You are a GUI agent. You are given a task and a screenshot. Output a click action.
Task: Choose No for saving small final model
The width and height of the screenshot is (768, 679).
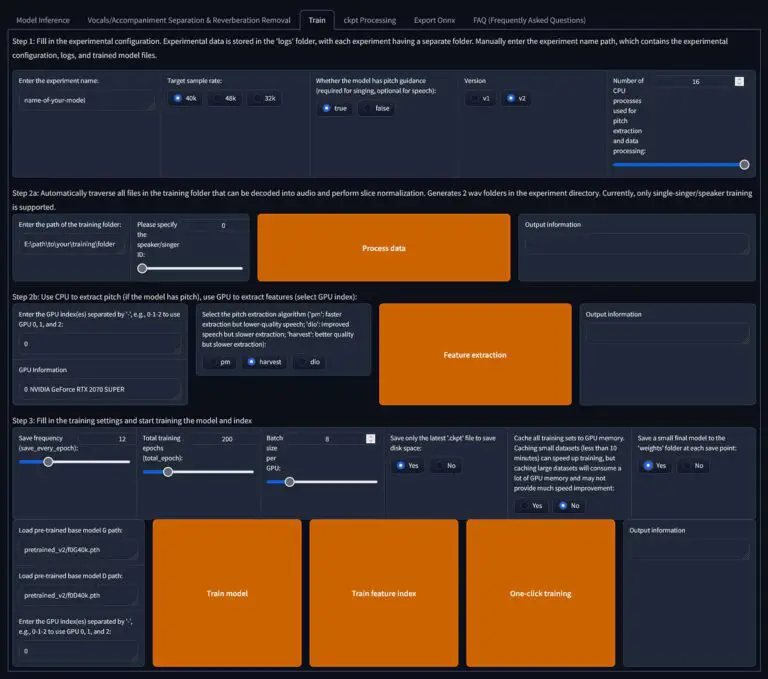coord(693,465)
